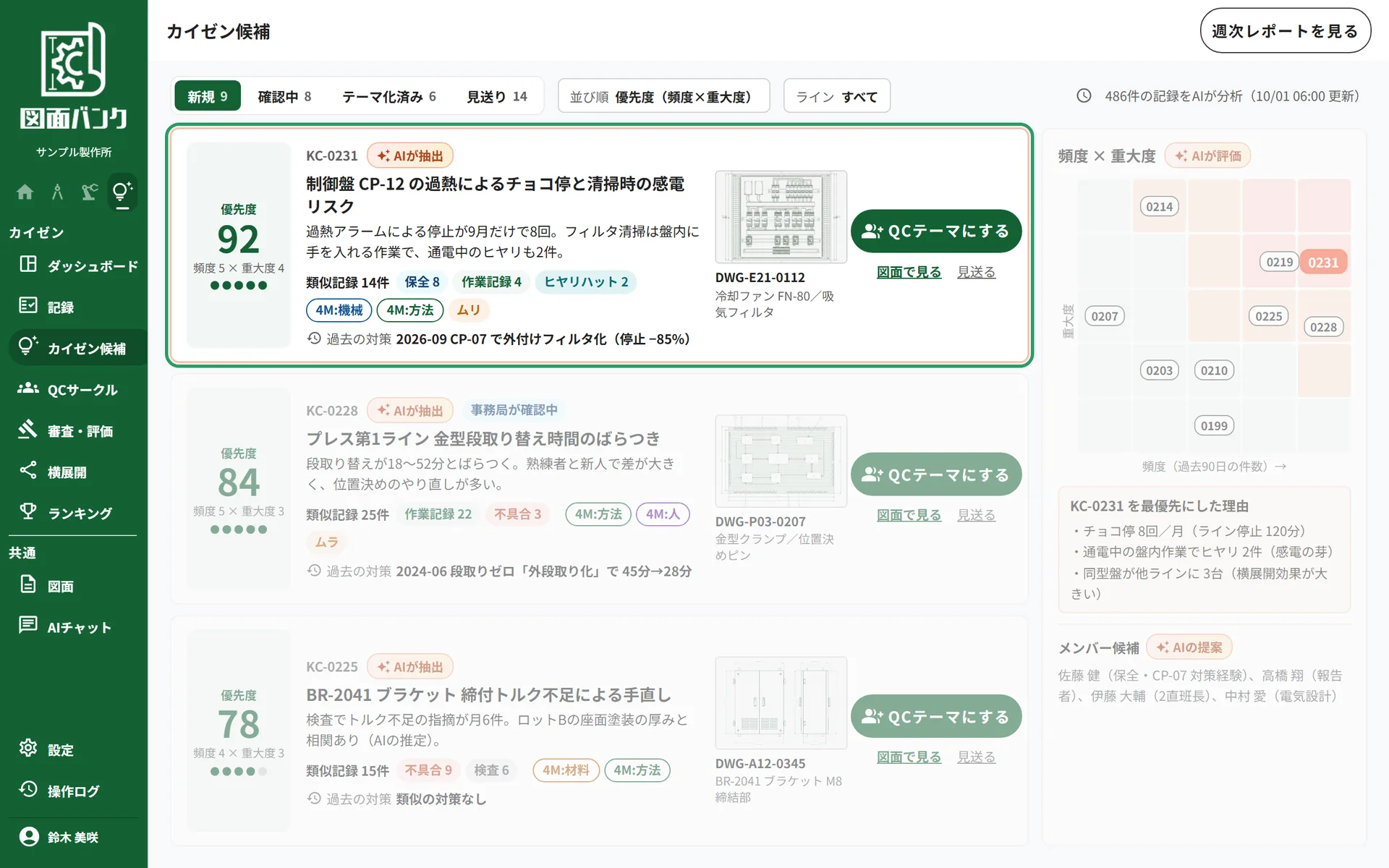Click the 図面バンク logo
Viewport: 1389px width, 868px height.
pyautogui.click(x=74, y=76)
